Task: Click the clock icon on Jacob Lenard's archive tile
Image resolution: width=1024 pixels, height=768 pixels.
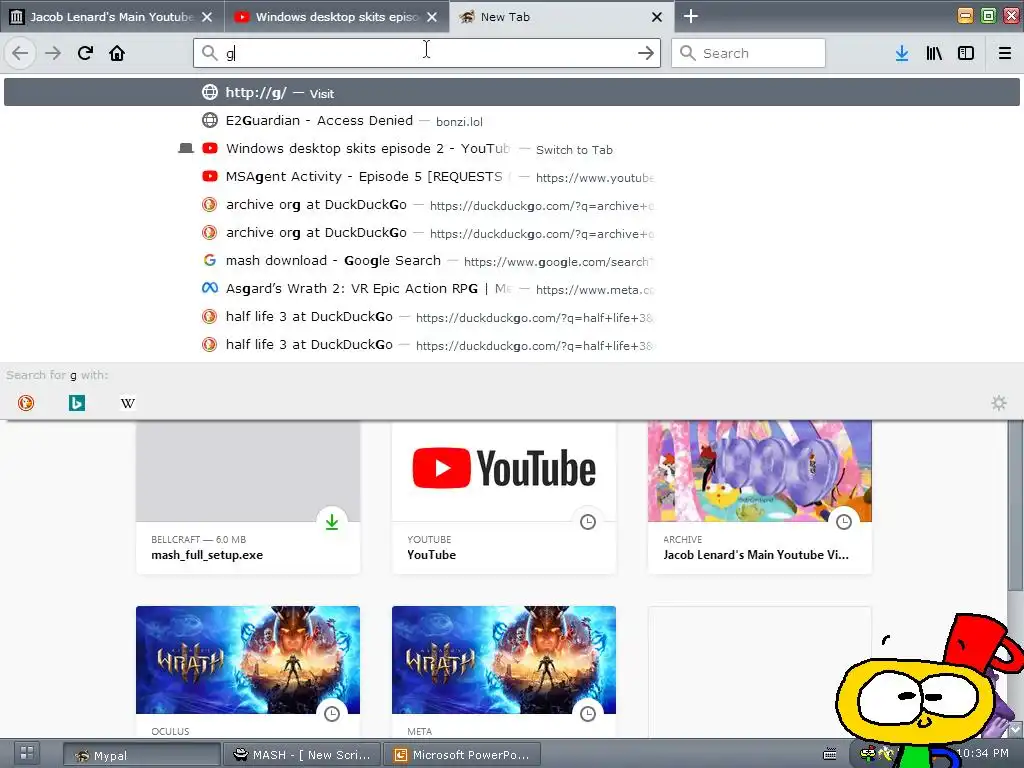Action: [x=844, y=522]
